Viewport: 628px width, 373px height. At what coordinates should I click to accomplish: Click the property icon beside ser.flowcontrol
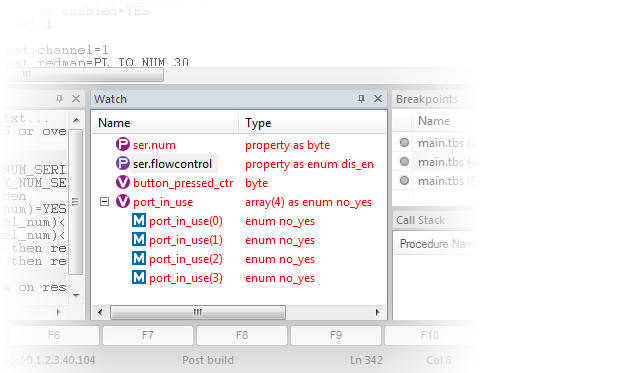123,163
